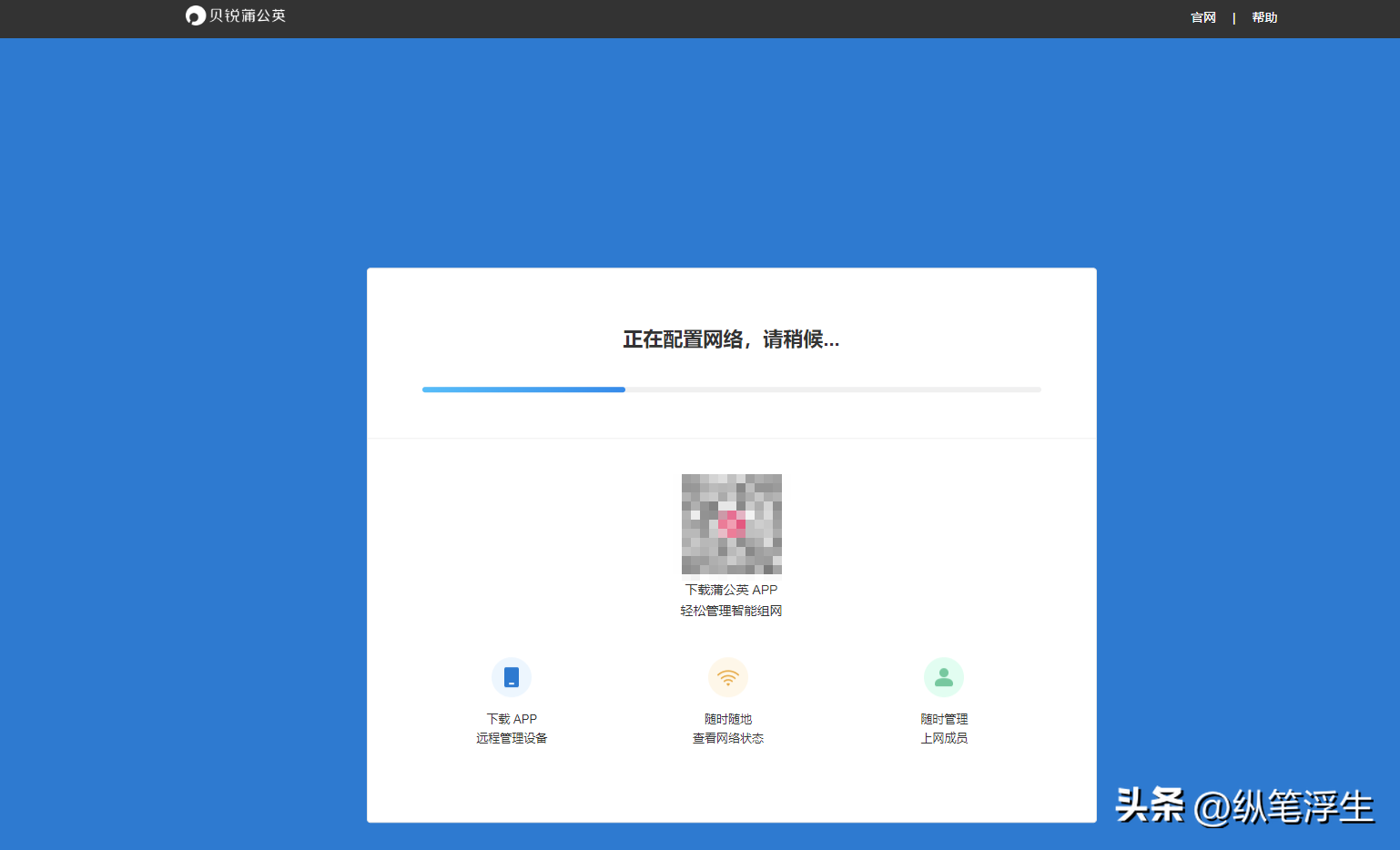Click the 下载蒲公英 APP caption
1400x850 pixels.
click(x=732, y=590)
